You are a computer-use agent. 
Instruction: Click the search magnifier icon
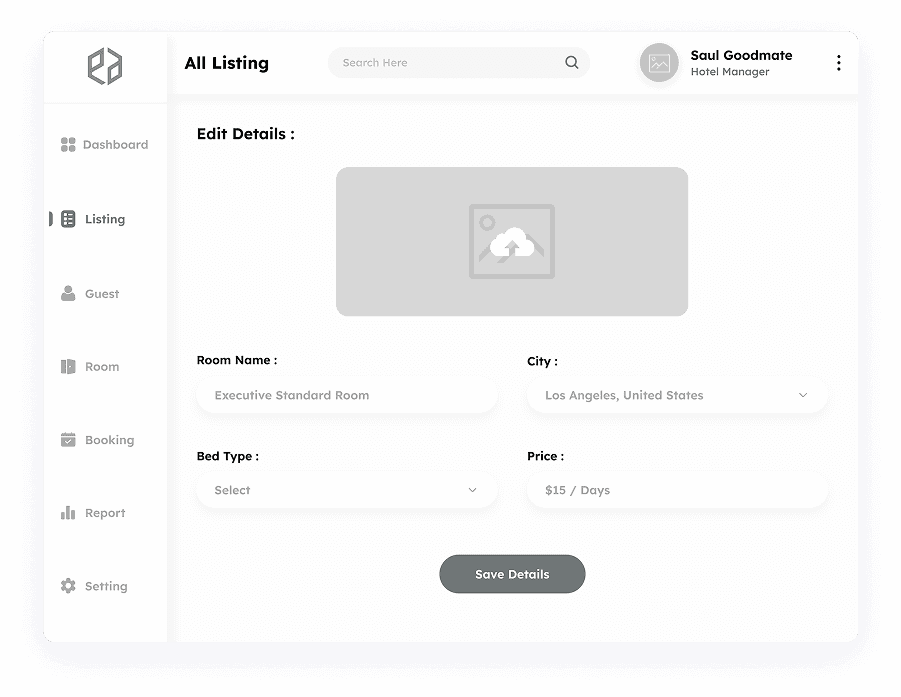571,62
